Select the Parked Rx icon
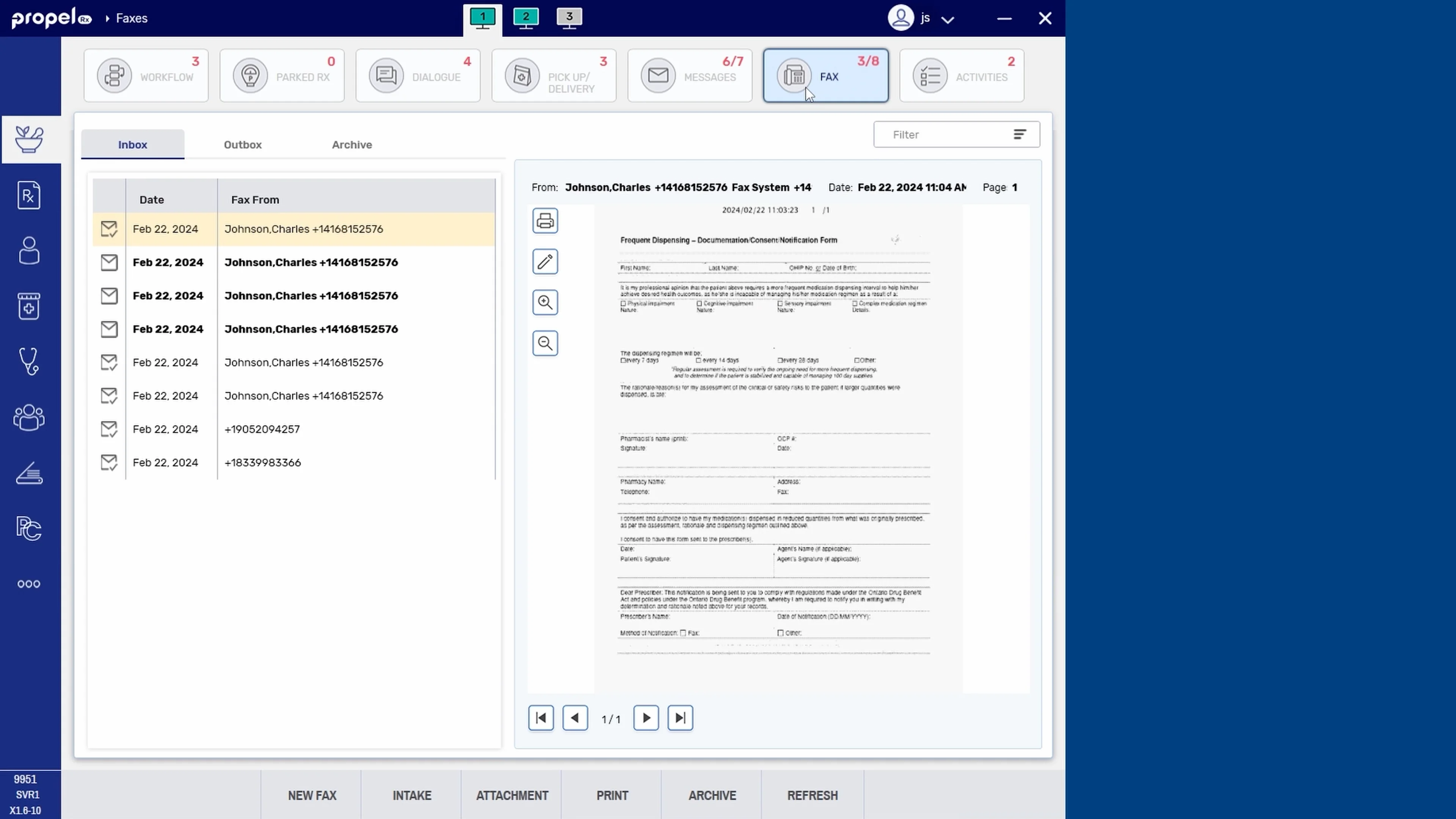This screenshot has width=1456, height=819. (250, 75)
